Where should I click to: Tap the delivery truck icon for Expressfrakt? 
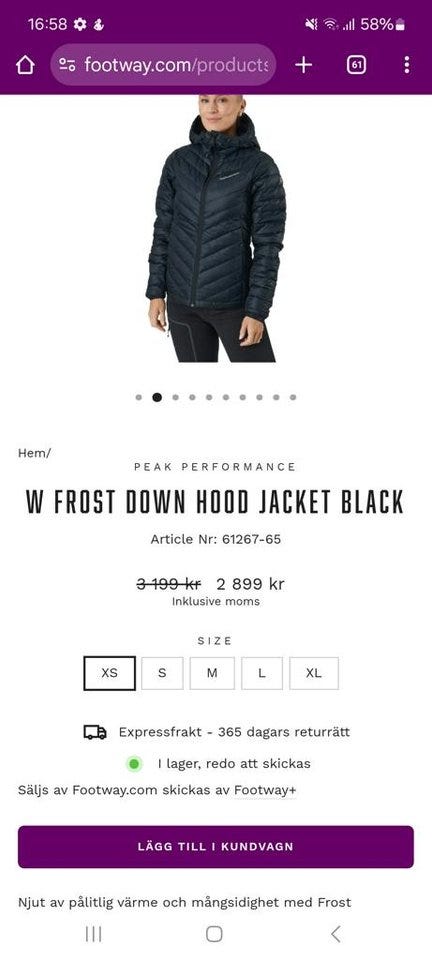pos(95,732)
